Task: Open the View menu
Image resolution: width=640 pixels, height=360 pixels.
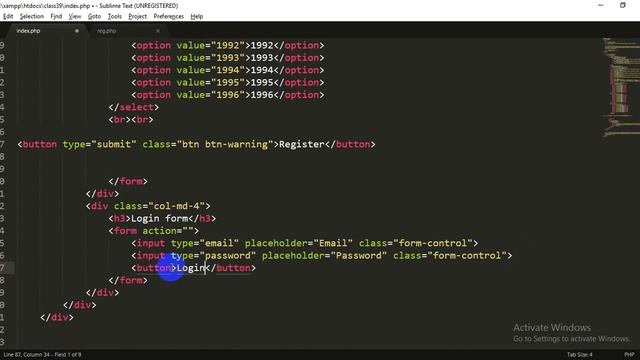Action: click(x=75, y=16)
